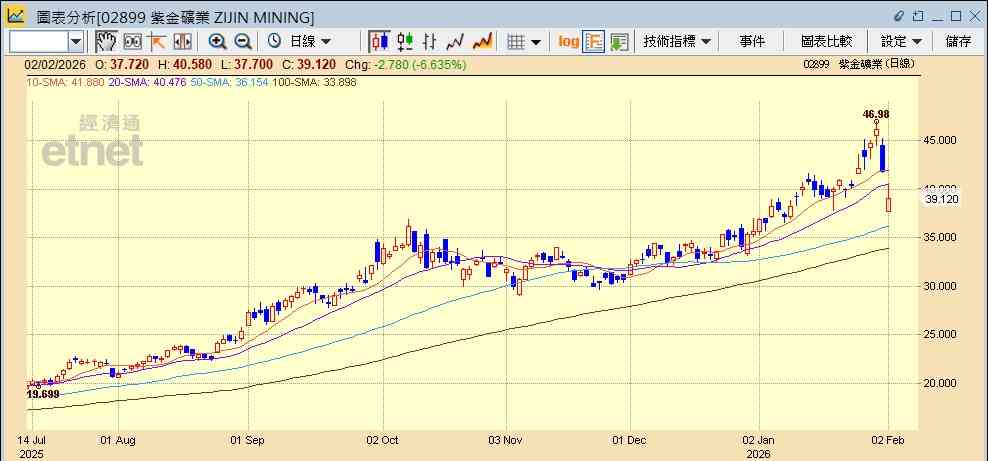
Task: Select the OHLC bar chart style
Action: tap(430, 42)
